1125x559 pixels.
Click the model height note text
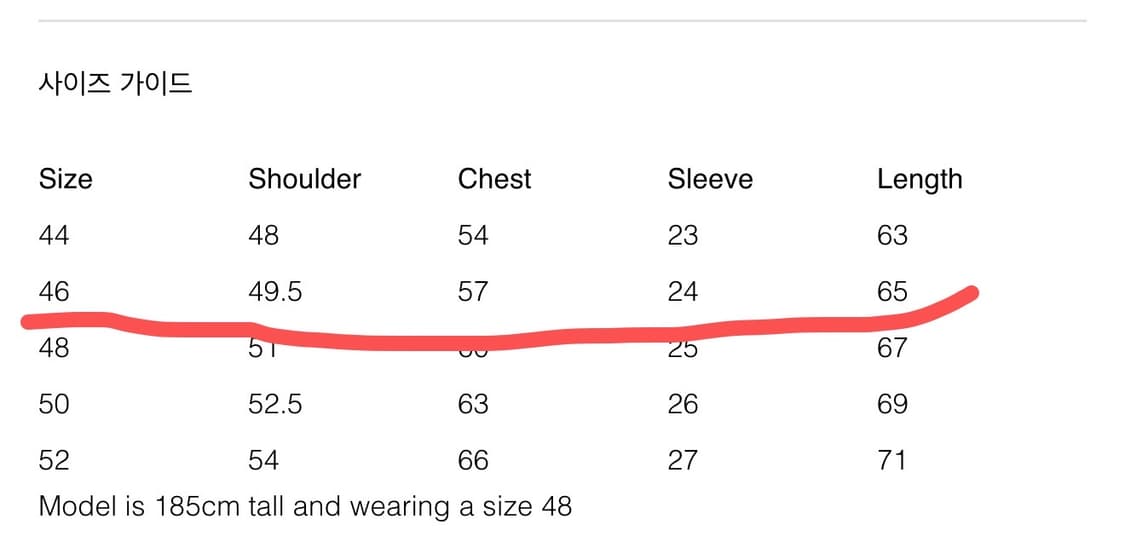point(305,507)
